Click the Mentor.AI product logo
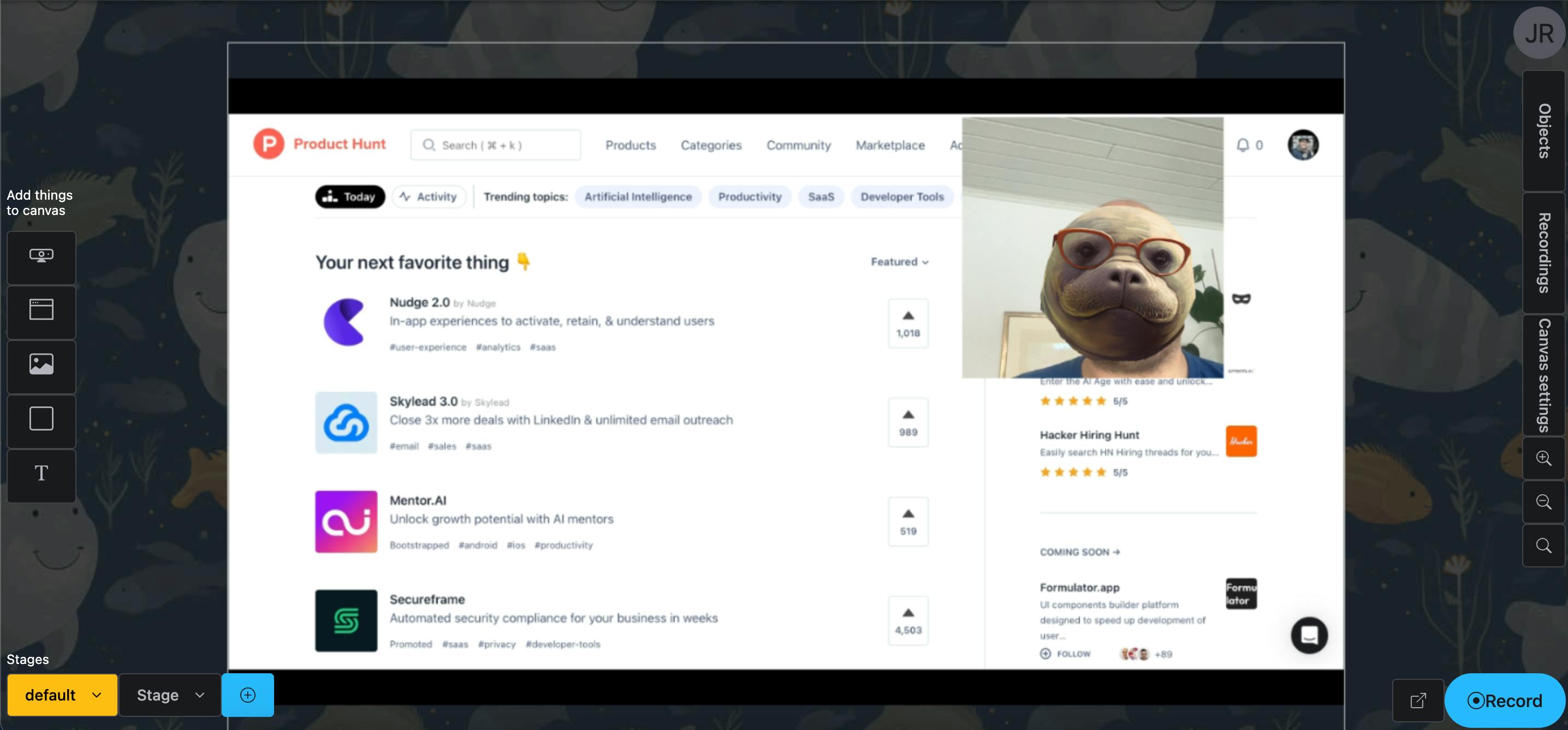The width and height of the screenshot is (1568, 730). point(346,522)
